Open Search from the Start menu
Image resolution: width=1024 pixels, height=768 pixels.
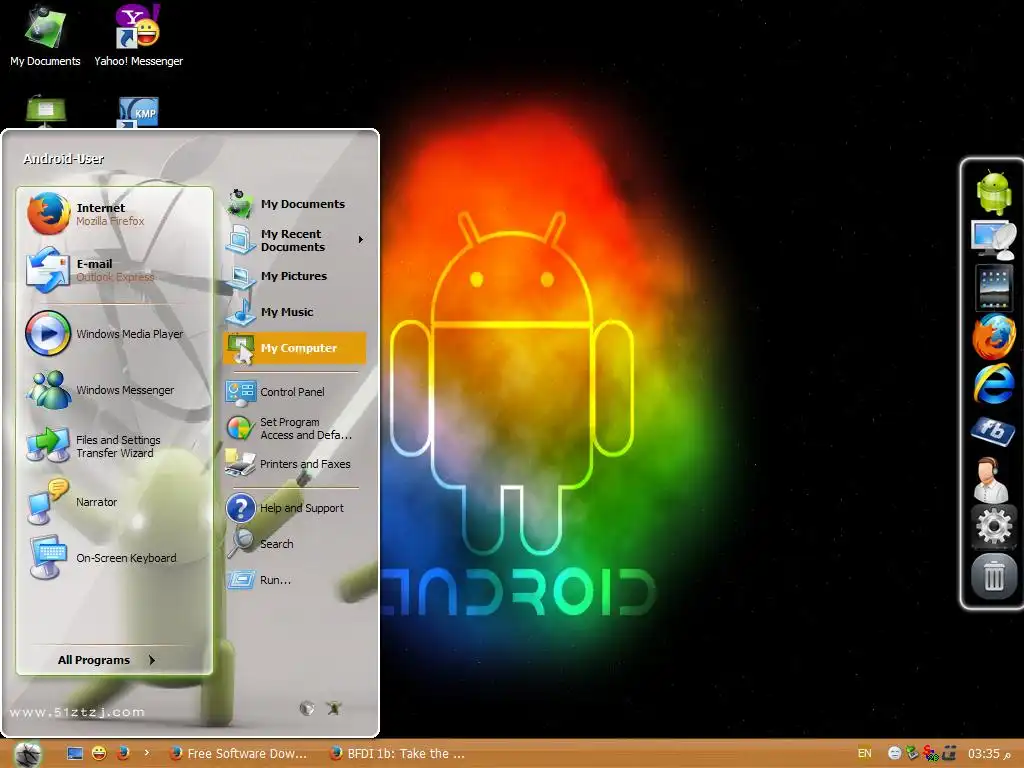coord(295,544)
